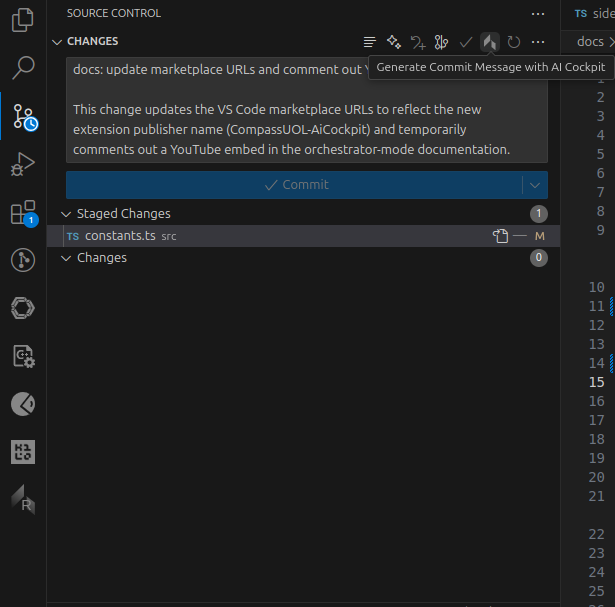The height and width of the screenshot is (607, 615).
Task: Collapse the CHANGES section header
Action: (57, 42)
